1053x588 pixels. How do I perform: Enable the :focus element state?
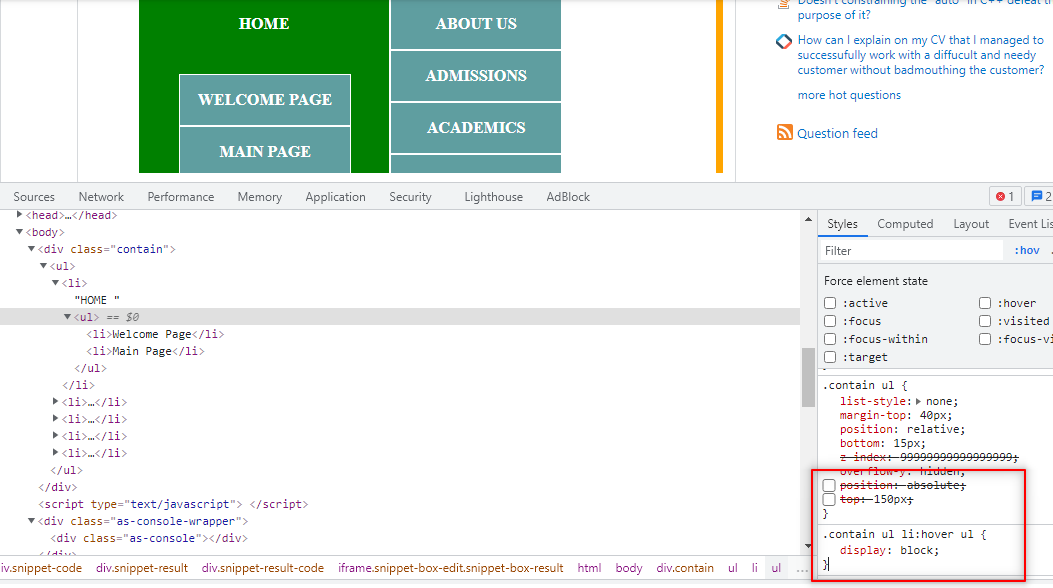(830, 322)
